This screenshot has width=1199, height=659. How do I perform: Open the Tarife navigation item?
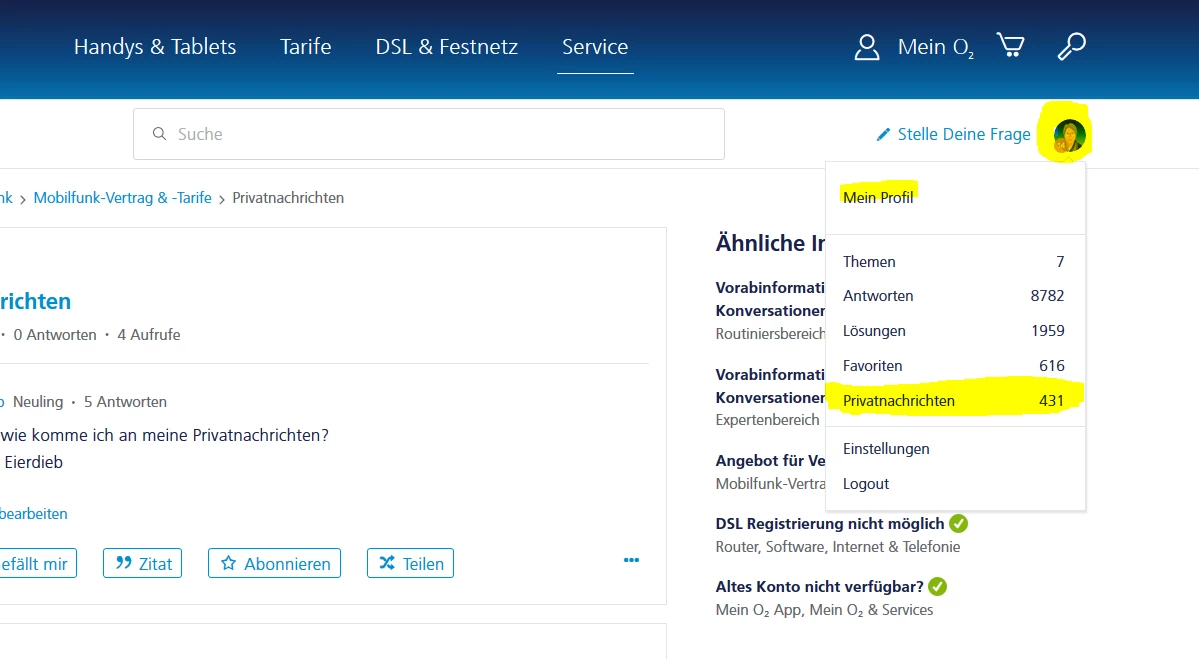[x=305, y=47]
